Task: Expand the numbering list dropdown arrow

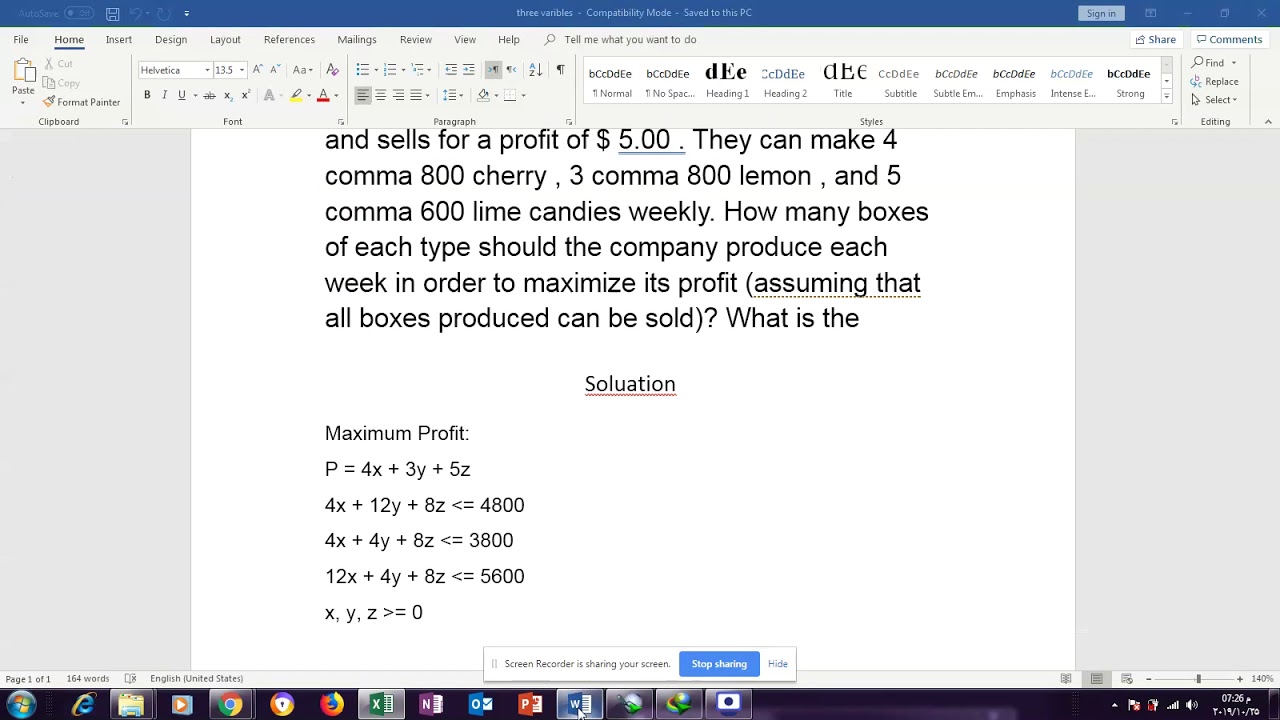Action: (x=402, y=70)
